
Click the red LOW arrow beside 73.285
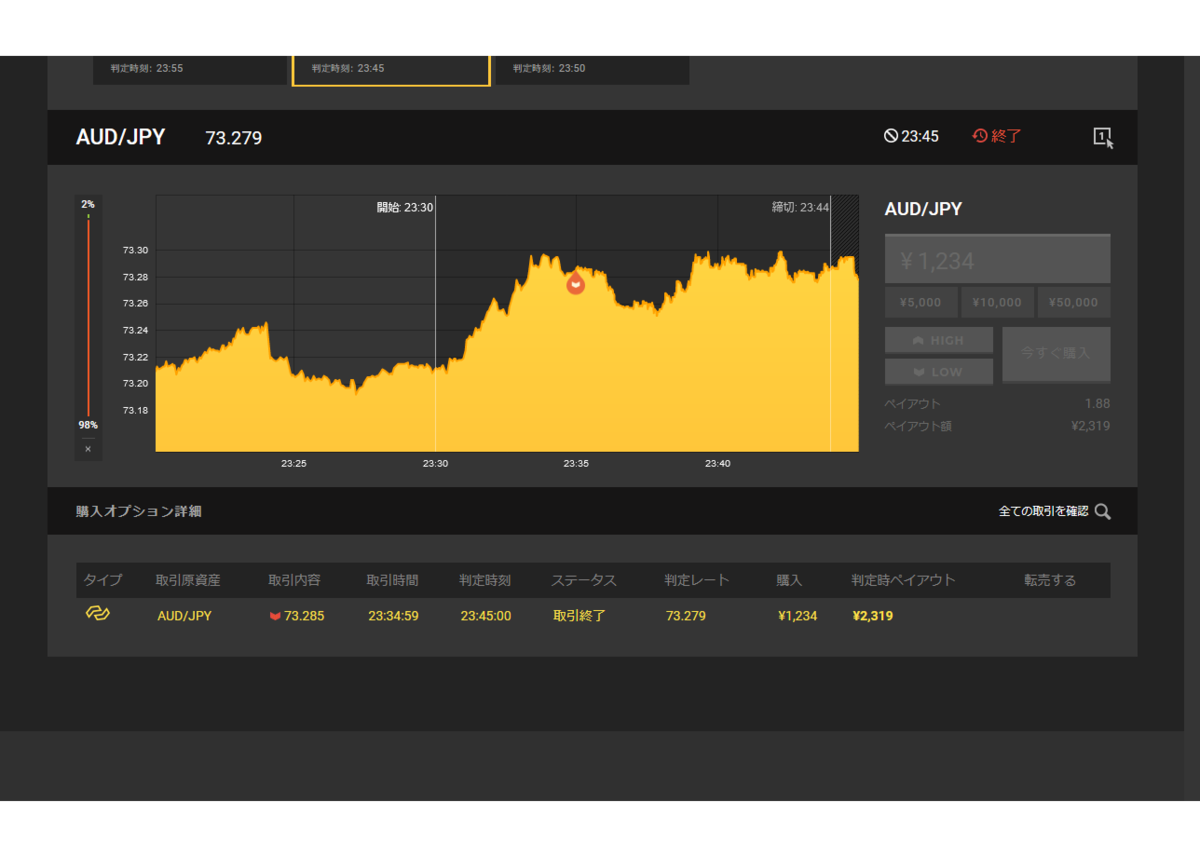(x=274, y=616)
